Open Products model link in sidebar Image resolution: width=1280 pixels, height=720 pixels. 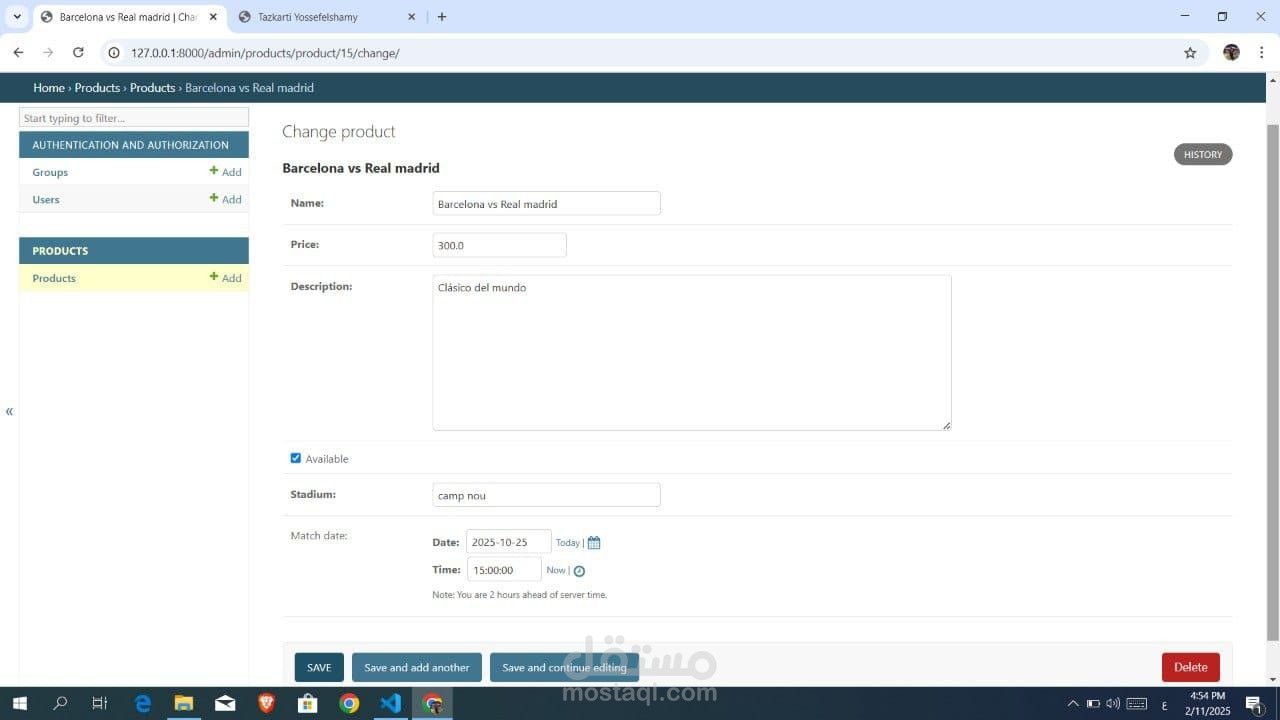click(54, 278)
